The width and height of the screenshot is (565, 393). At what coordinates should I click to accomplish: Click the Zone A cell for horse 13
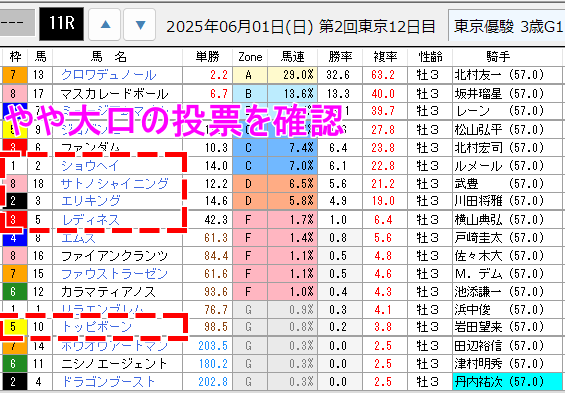click(250, 75)
